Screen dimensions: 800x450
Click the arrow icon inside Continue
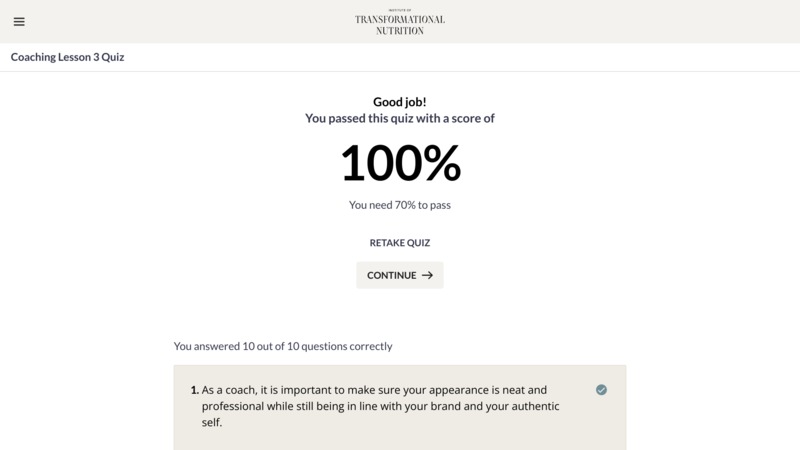(428, 275)
